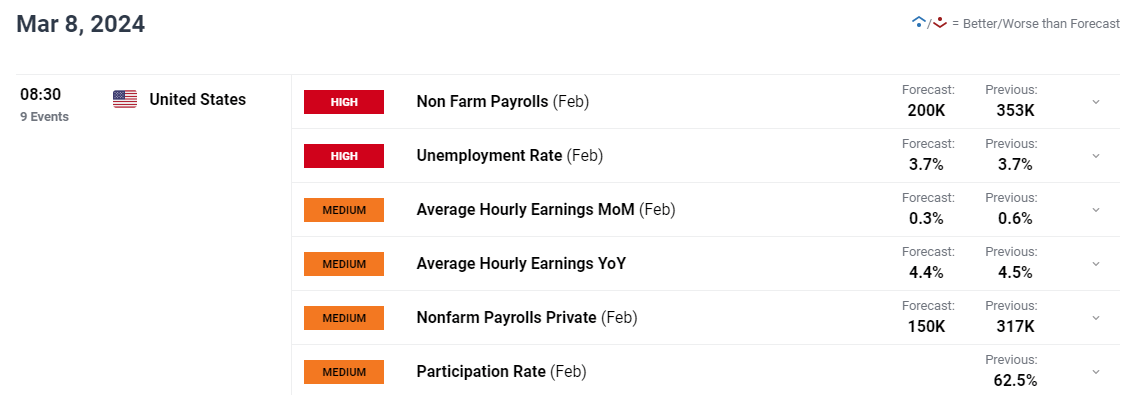Click the red worse-than-forecast legend icon
Image resolution: width=1137 pixels, height=395 pixels.
[939, 22]
